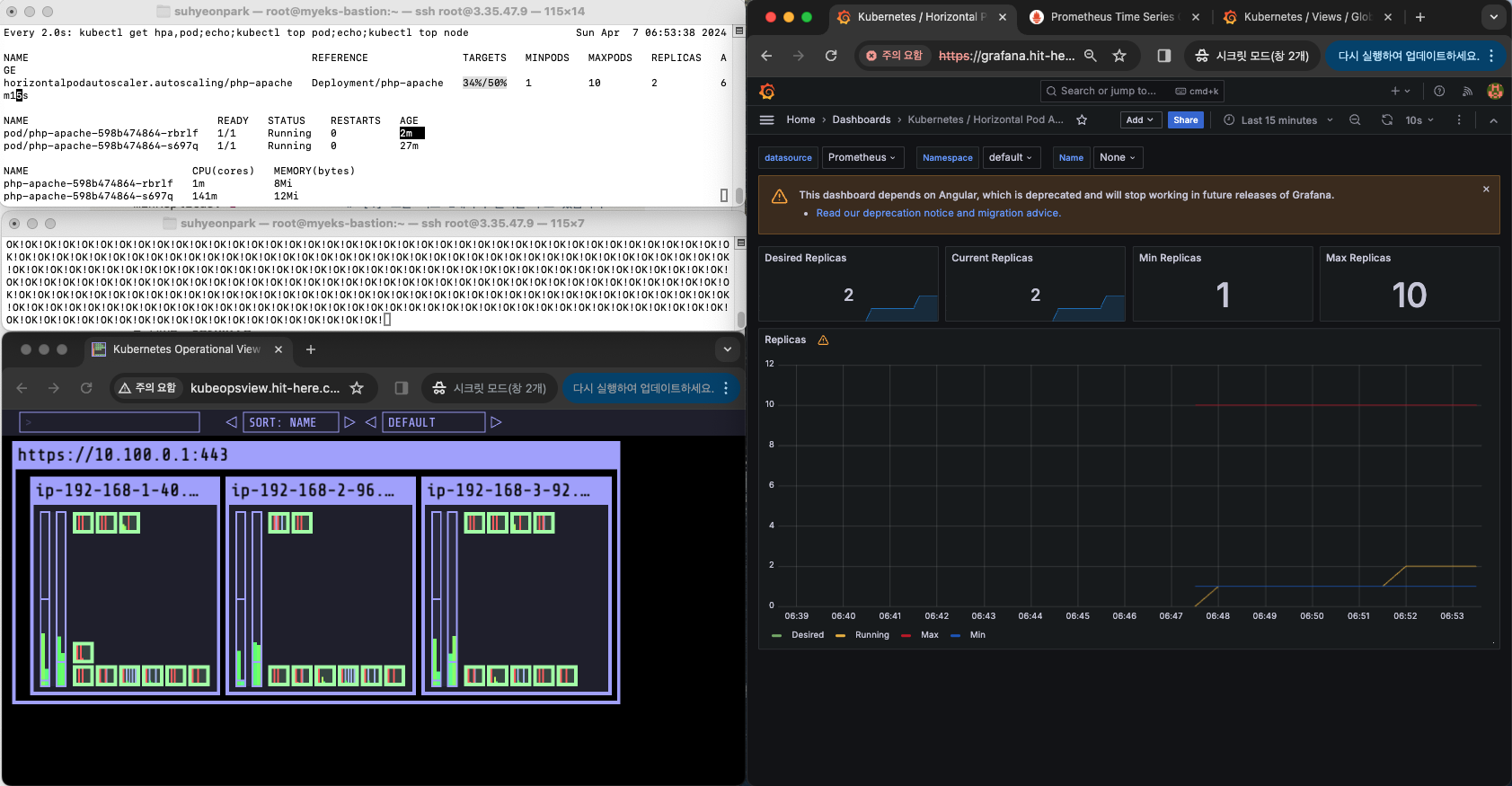This screenshot has height=786, width=1512.
Task: Toggle side panel in Grafana browser window
Action: tap(1164, 56)
